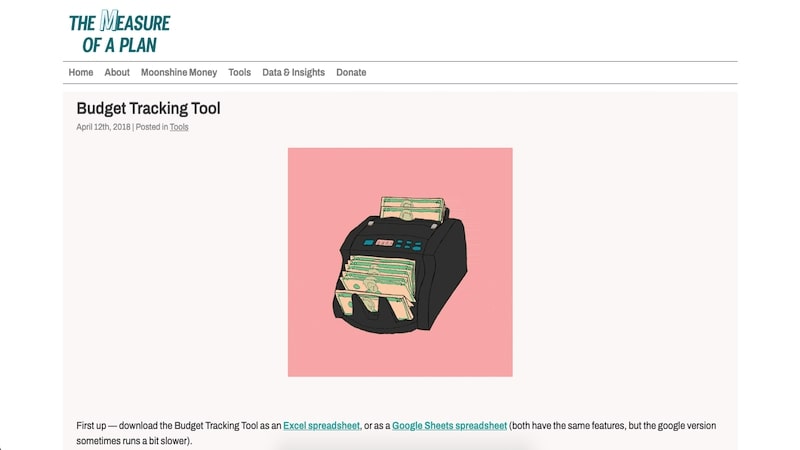Screen dimensions: 800x450
Task: Click the Tools category link under the post title
Action: coord(179,127)
